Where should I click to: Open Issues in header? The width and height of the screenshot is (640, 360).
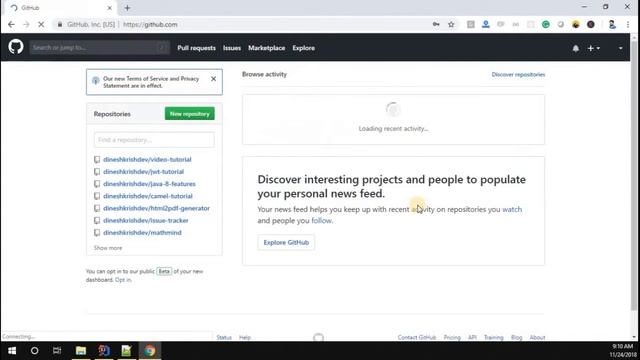(x=232, y=48)
